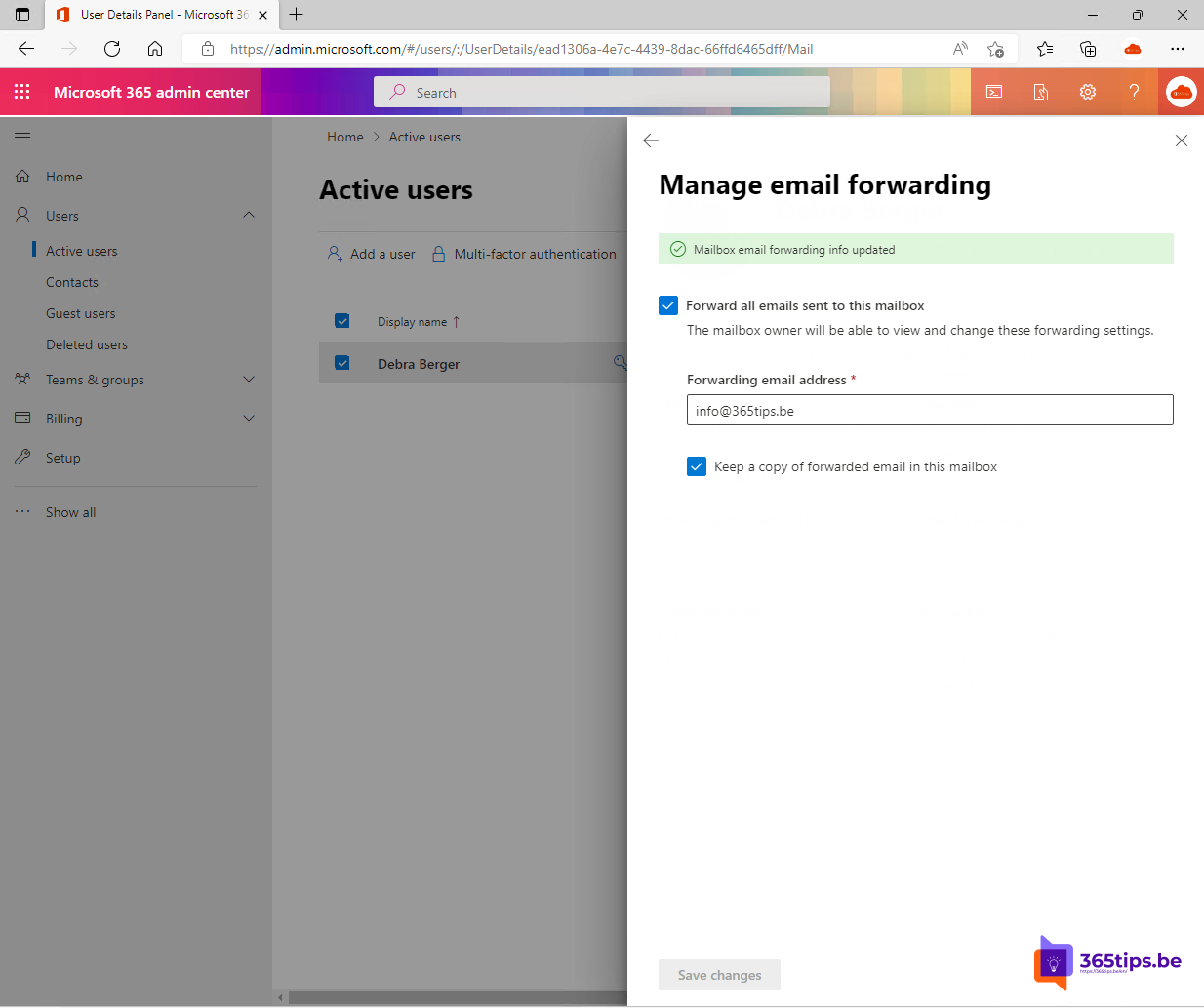1204x1008 pixels.
Task: Open Guest users in the navigation
Action: pos(81,313)
